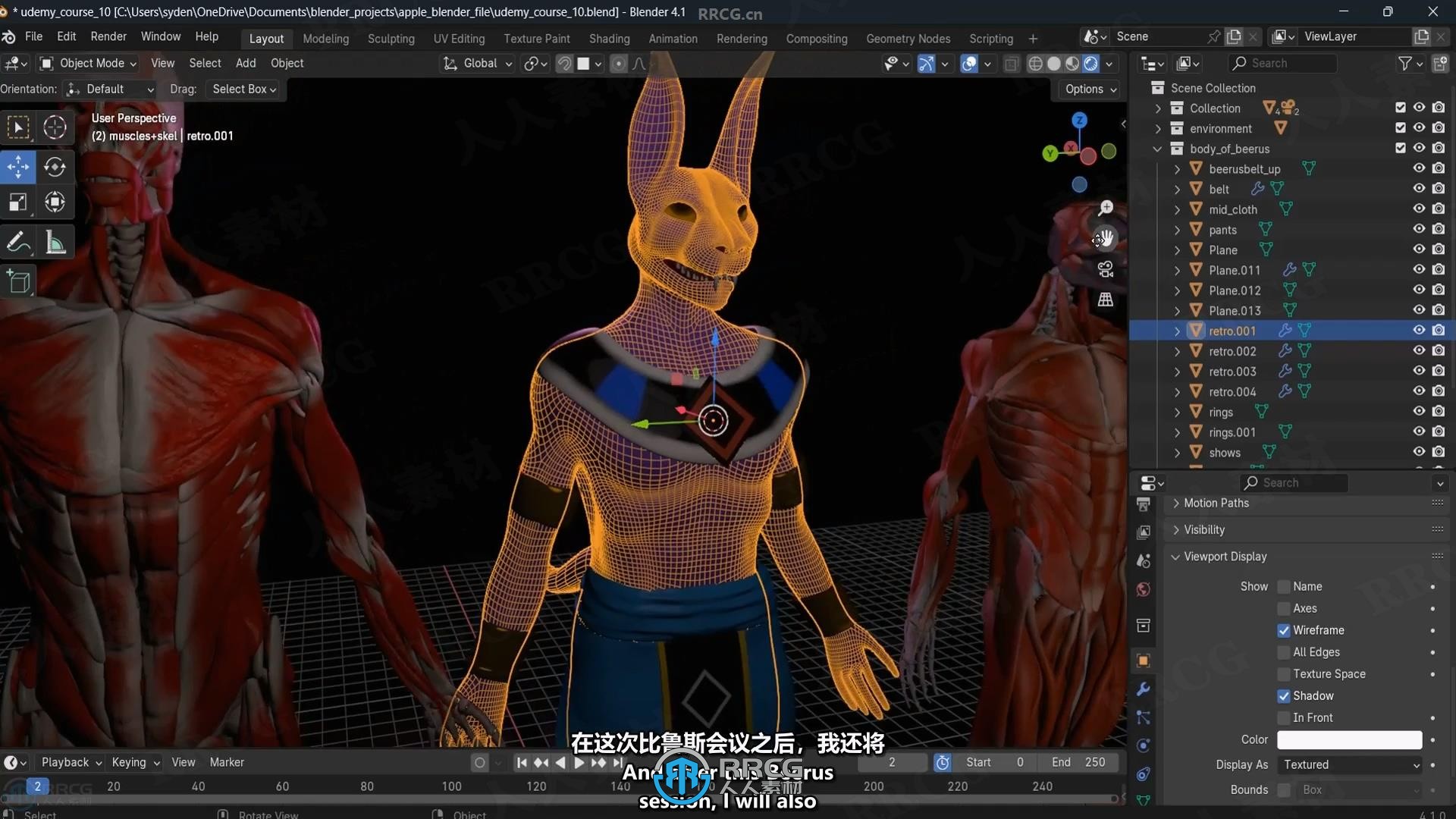The width and height of the screenshot is (1456, 819).
Task: Switch to solid viewport shading
Action: (x=1054, y=64)
